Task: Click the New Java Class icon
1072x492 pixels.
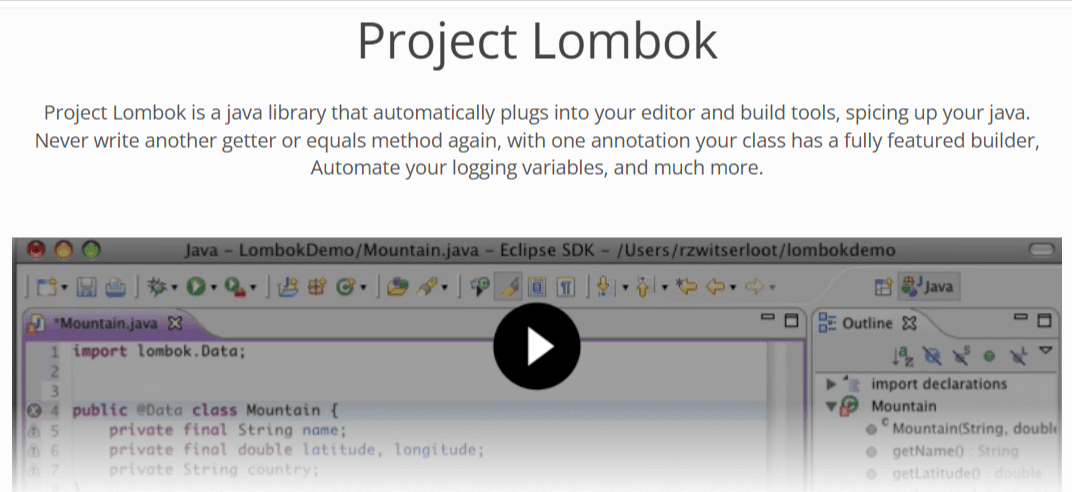Action: [x=345, y=288]
